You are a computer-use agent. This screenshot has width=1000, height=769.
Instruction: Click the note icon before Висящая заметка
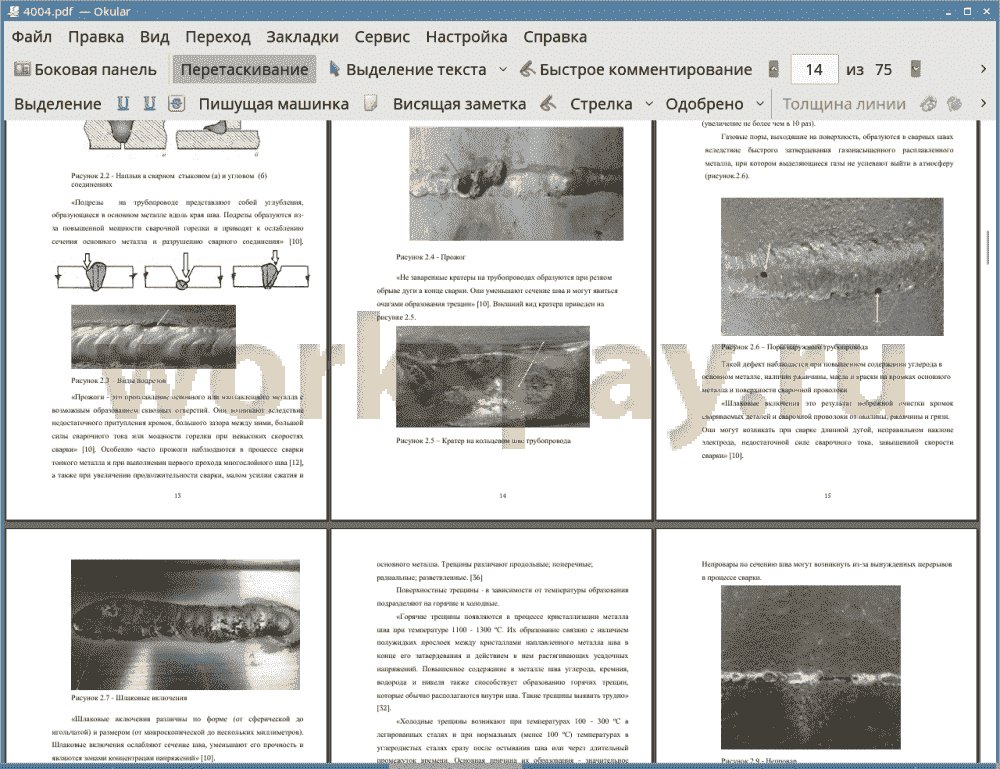pos(371,103)
